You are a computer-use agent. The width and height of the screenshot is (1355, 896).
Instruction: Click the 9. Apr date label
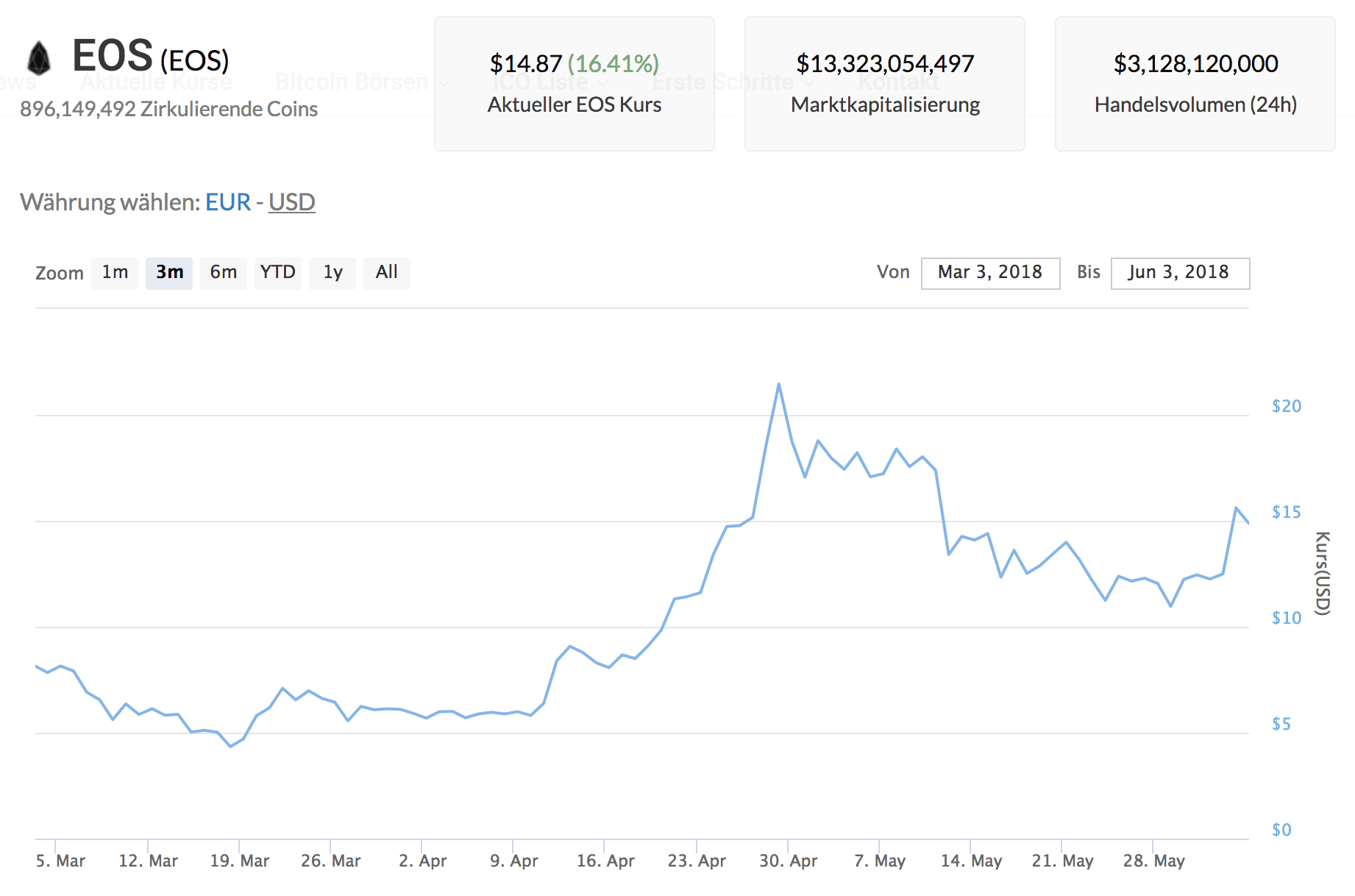pos(514,861)
